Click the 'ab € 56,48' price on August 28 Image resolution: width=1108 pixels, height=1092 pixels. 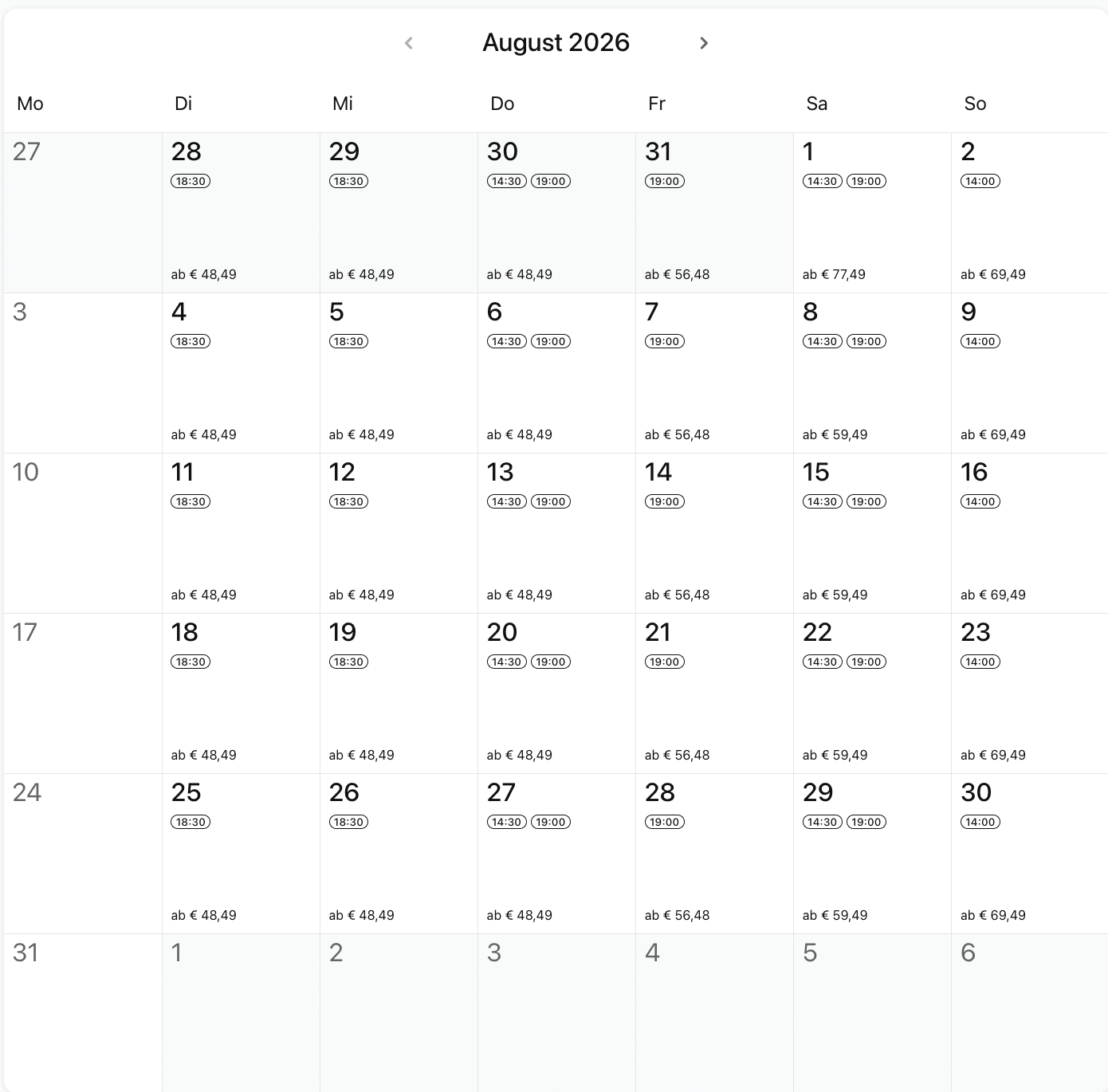(x=677, y=915)
